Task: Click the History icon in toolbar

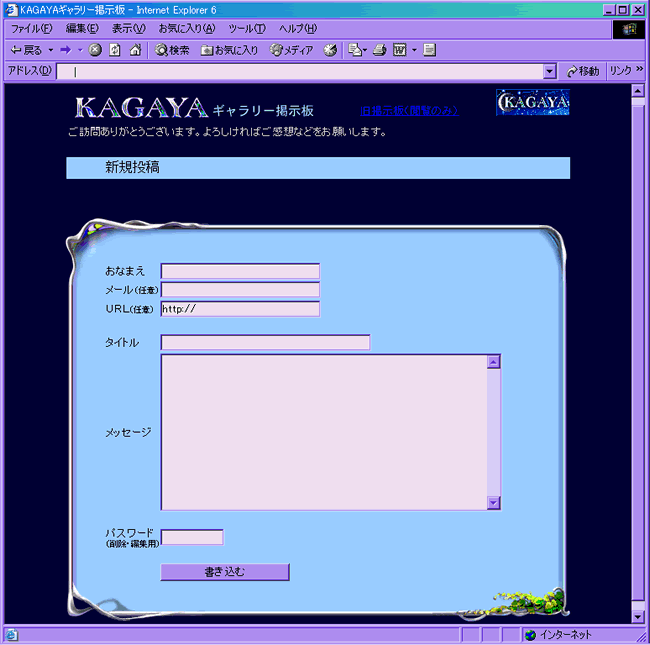Action: tap(330, 50)
